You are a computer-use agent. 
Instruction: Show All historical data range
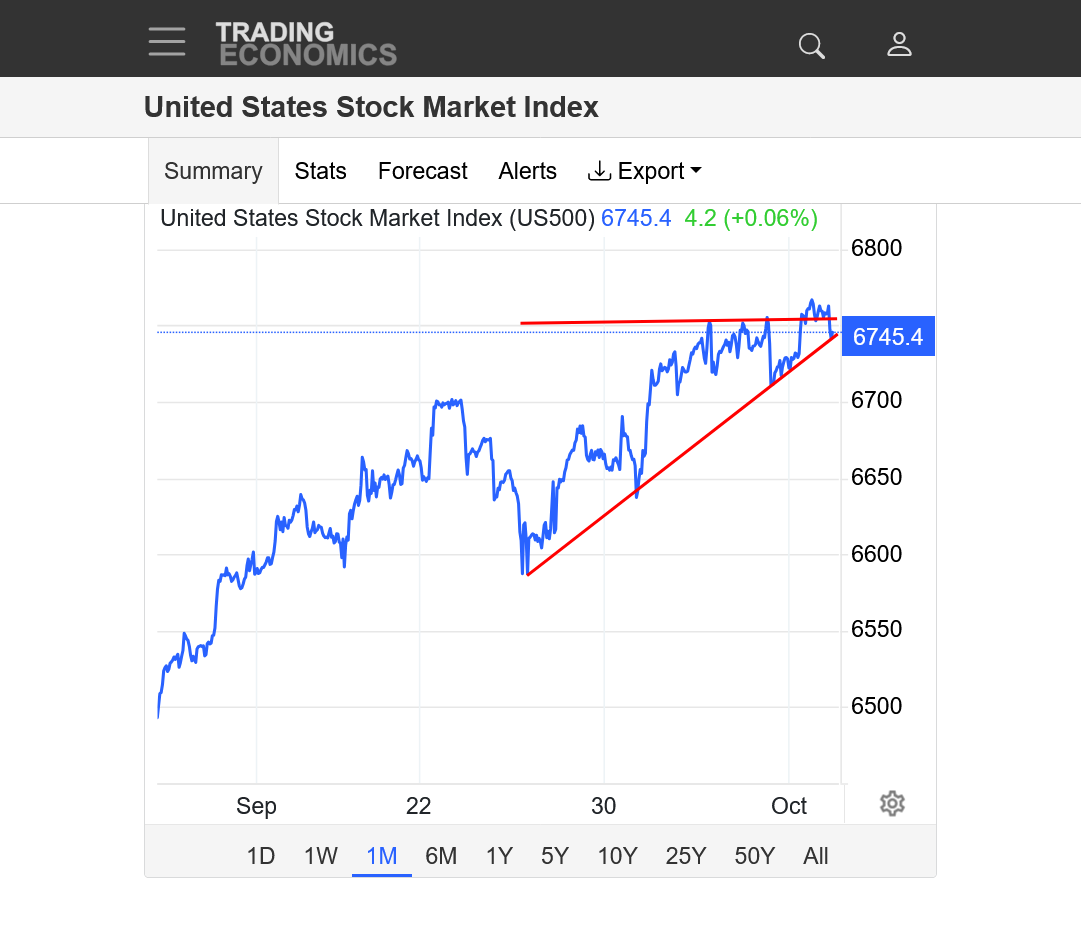(x=816, y=856)
